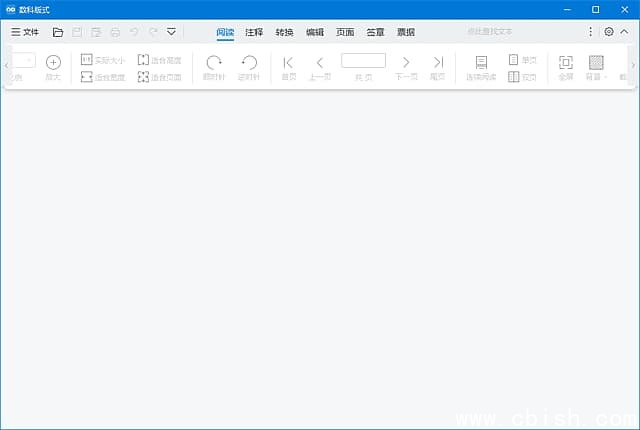Select 适合高度 fit height

click(x=159, y=60)
